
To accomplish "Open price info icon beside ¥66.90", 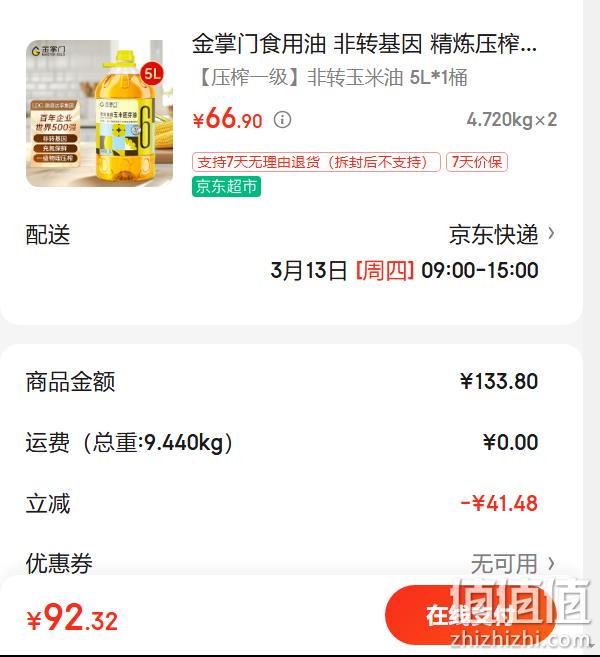I will tap(282, 120).
